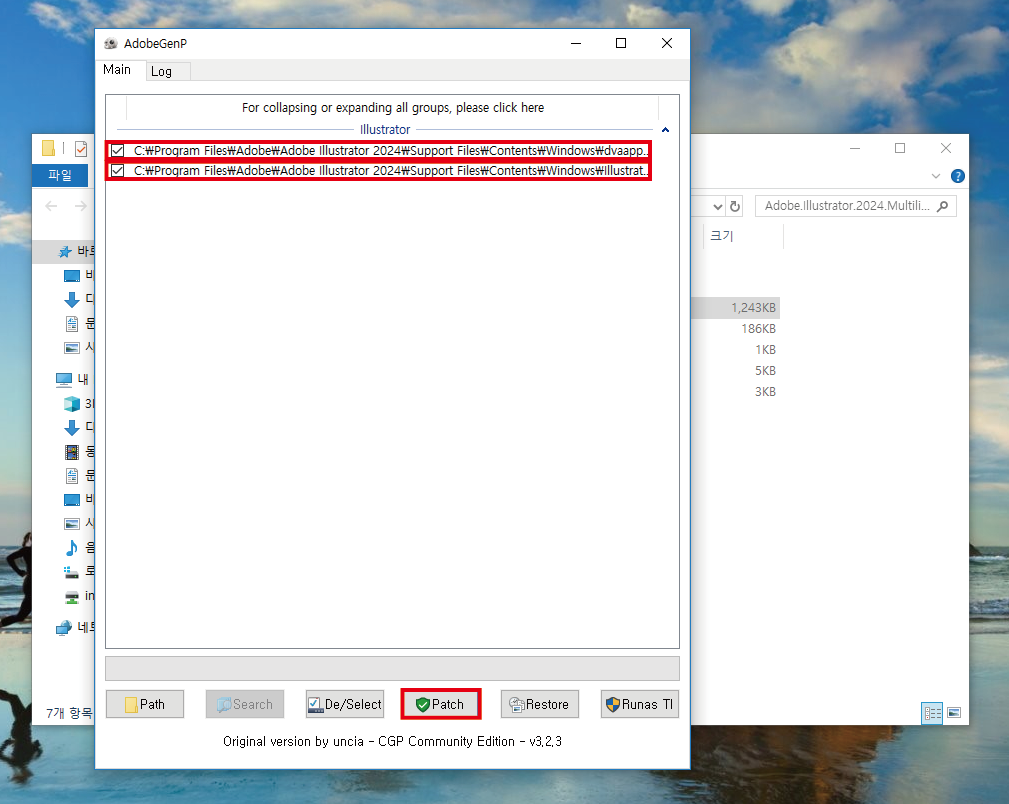The image size is (1009, 804).
Task: Click the 크기 column header
Action: [x=721, y=236]
